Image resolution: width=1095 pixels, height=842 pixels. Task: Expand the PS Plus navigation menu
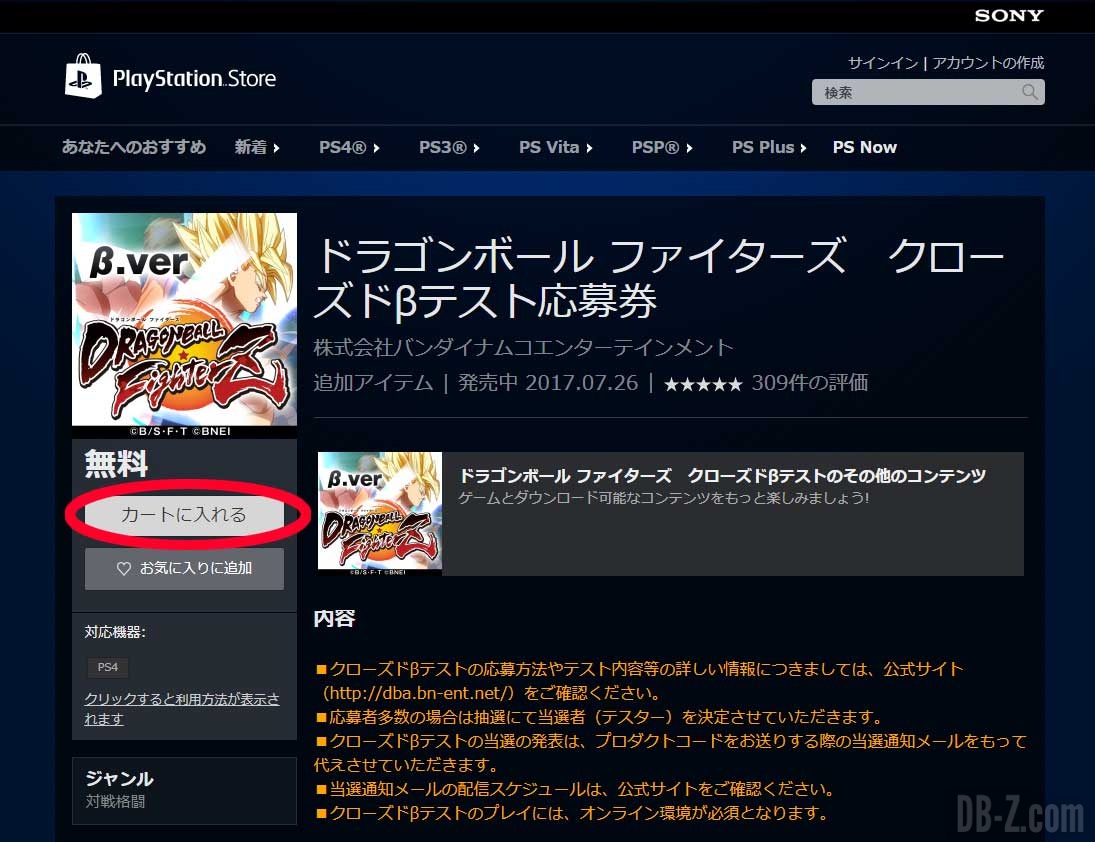[x=769, y=147]
